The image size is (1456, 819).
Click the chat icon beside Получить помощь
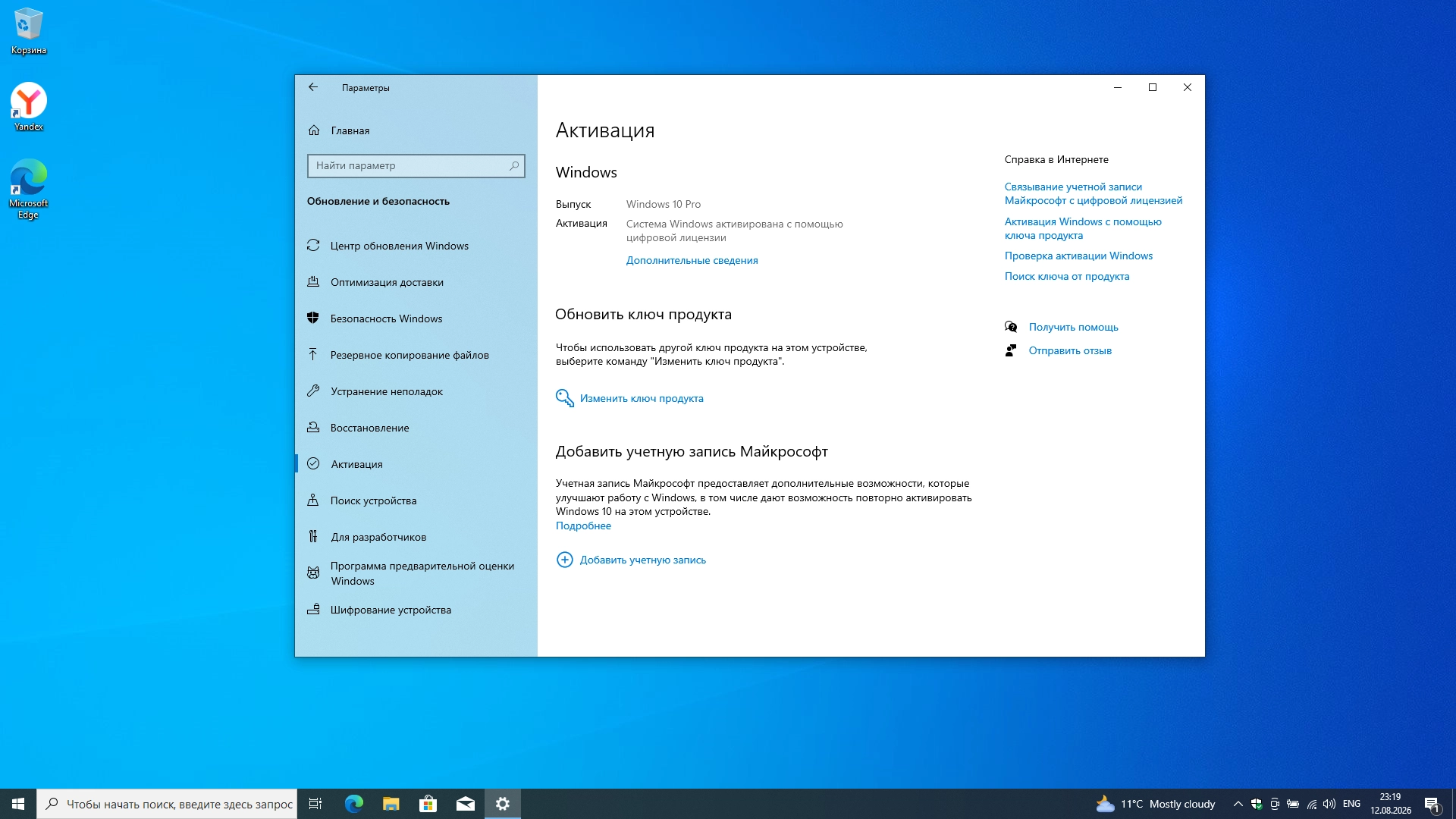click(1011, 327)
